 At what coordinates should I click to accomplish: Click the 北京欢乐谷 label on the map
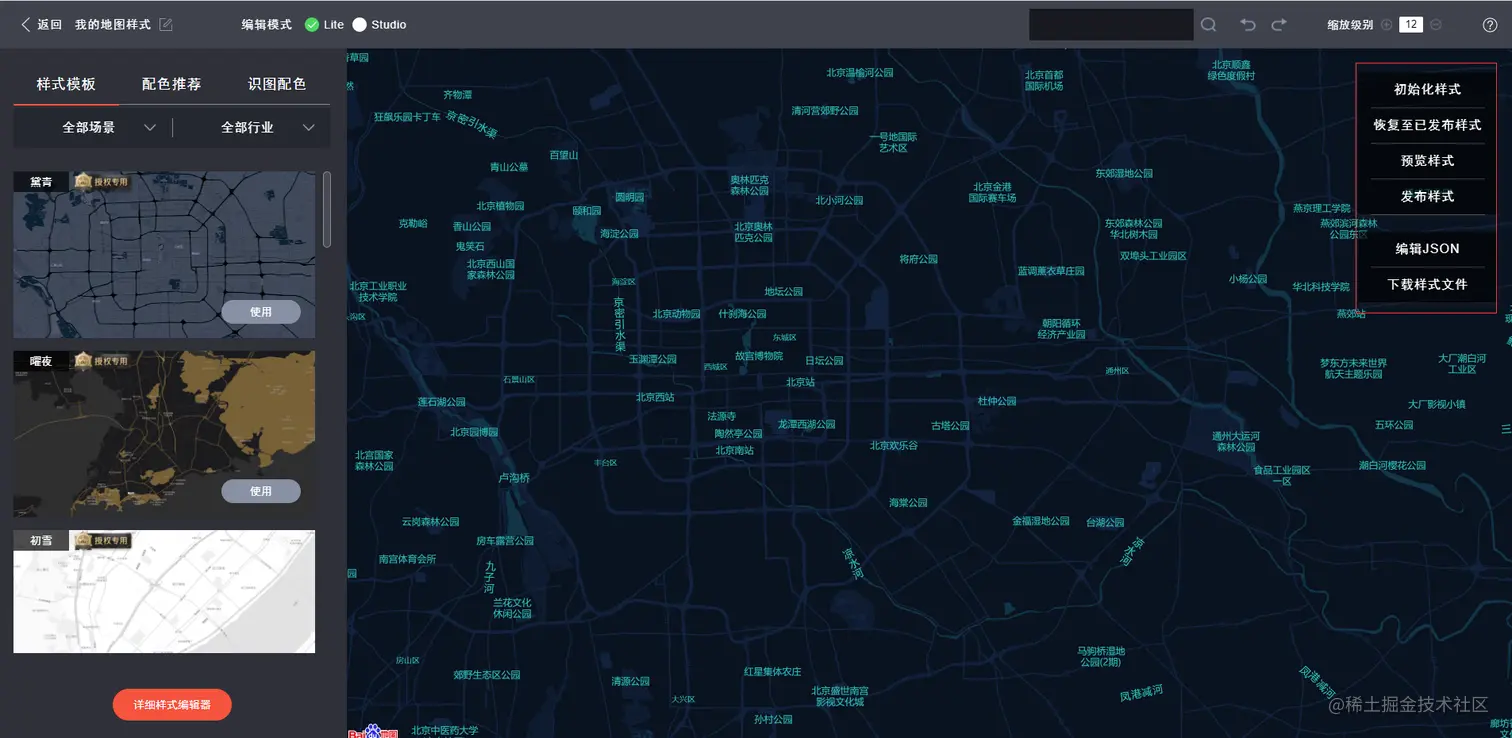coord(894,446)
